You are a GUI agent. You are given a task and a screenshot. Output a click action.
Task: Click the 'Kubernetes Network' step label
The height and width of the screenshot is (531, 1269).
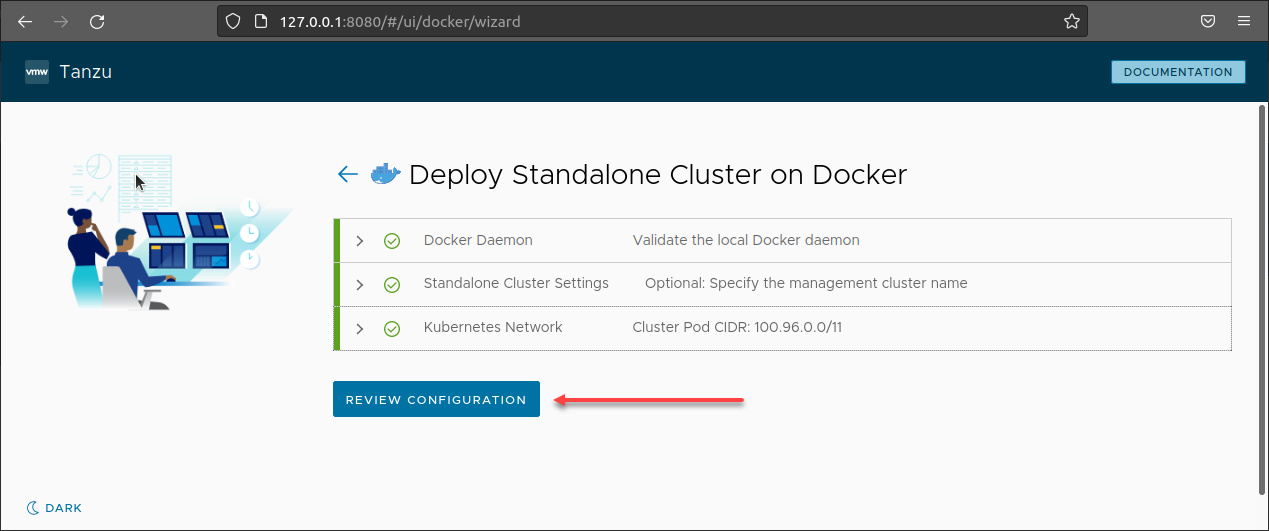coord(493,327)
